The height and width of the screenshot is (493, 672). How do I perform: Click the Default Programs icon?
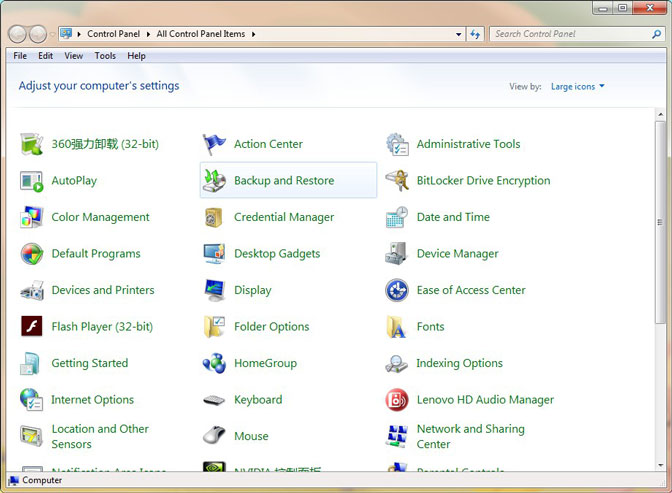coord(31,254)
